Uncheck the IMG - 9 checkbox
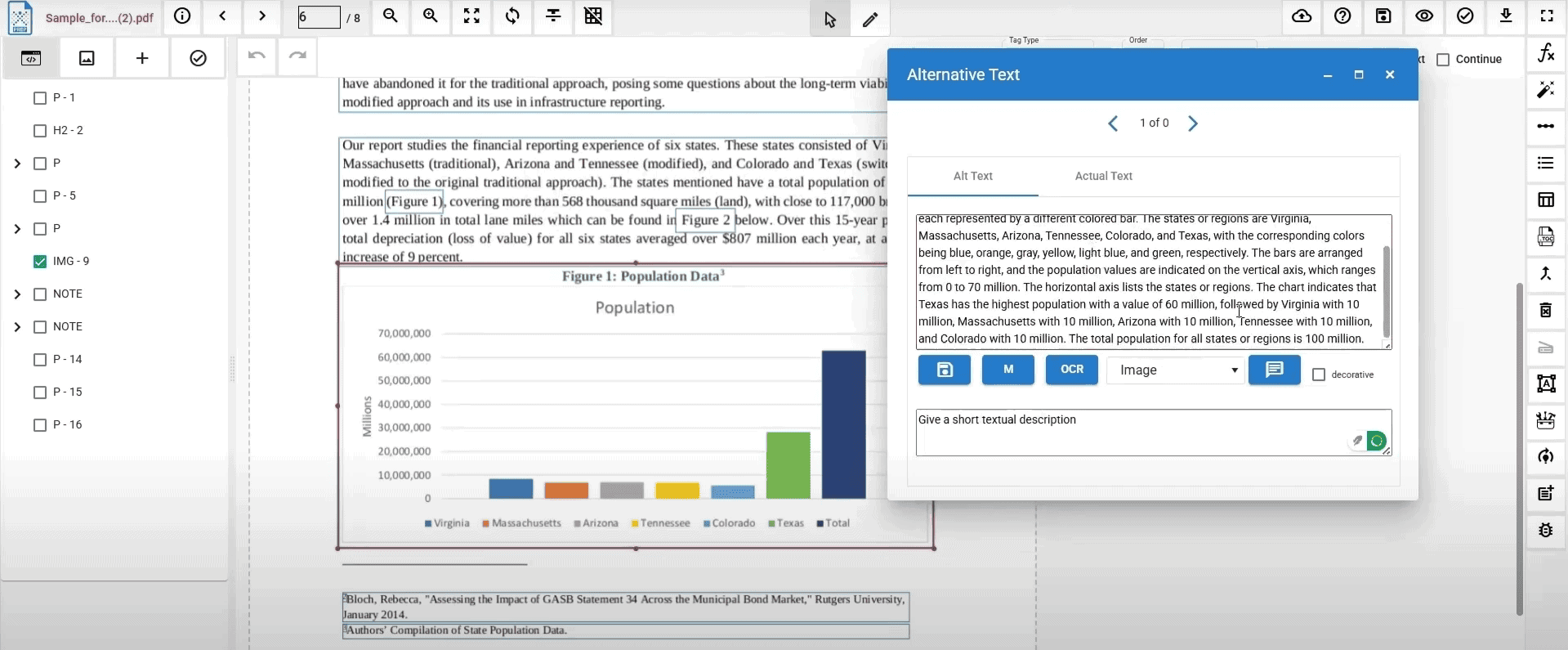This screenshot has height=650, width=1568. (40, 262)
